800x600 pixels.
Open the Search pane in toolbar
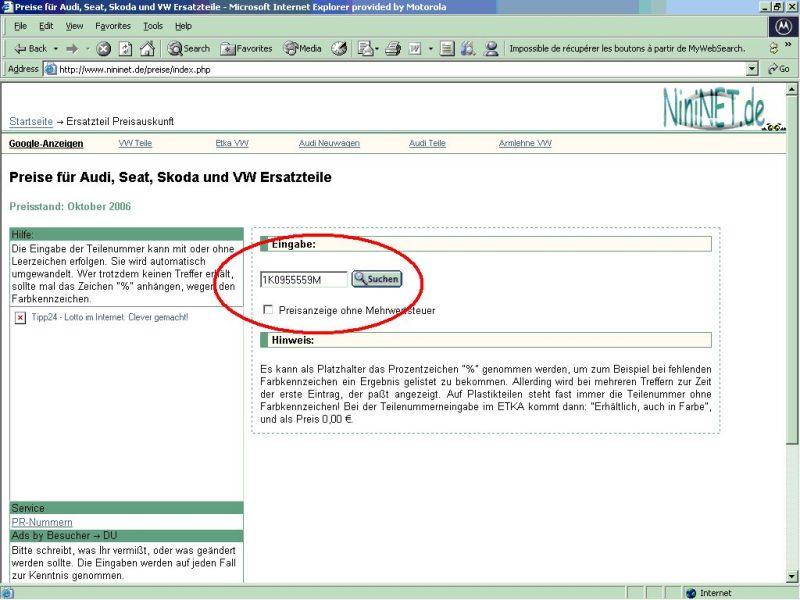pos(189,49)
